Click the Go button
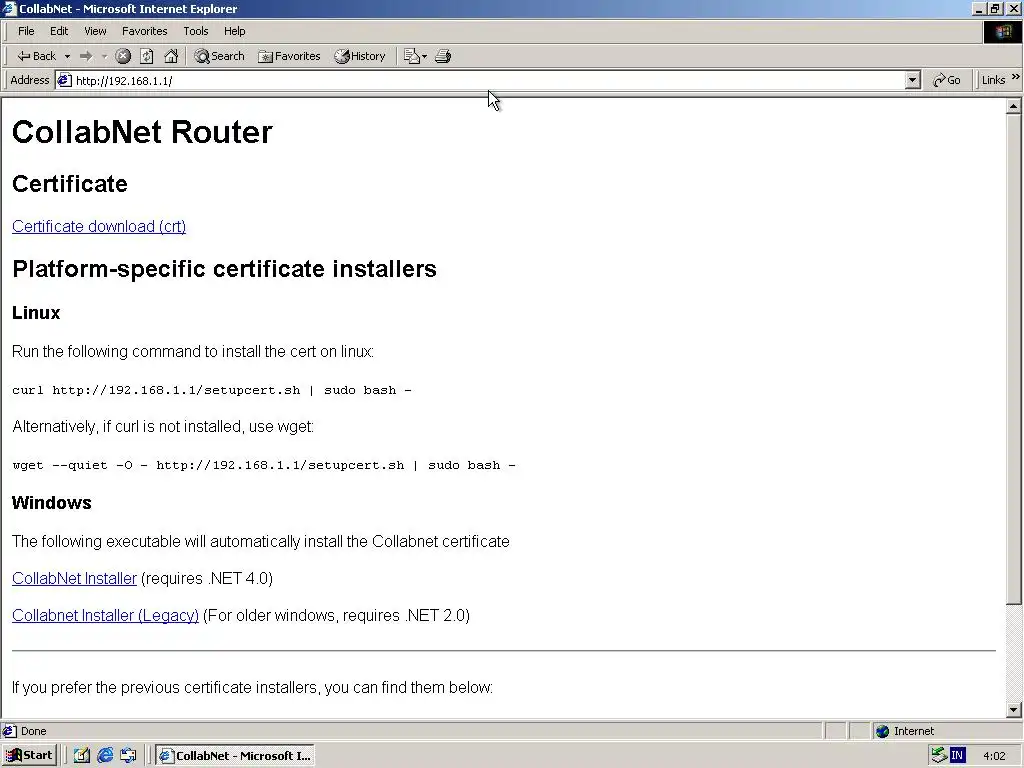Screen dimensions: 1024x768 (x=947, y=80)
